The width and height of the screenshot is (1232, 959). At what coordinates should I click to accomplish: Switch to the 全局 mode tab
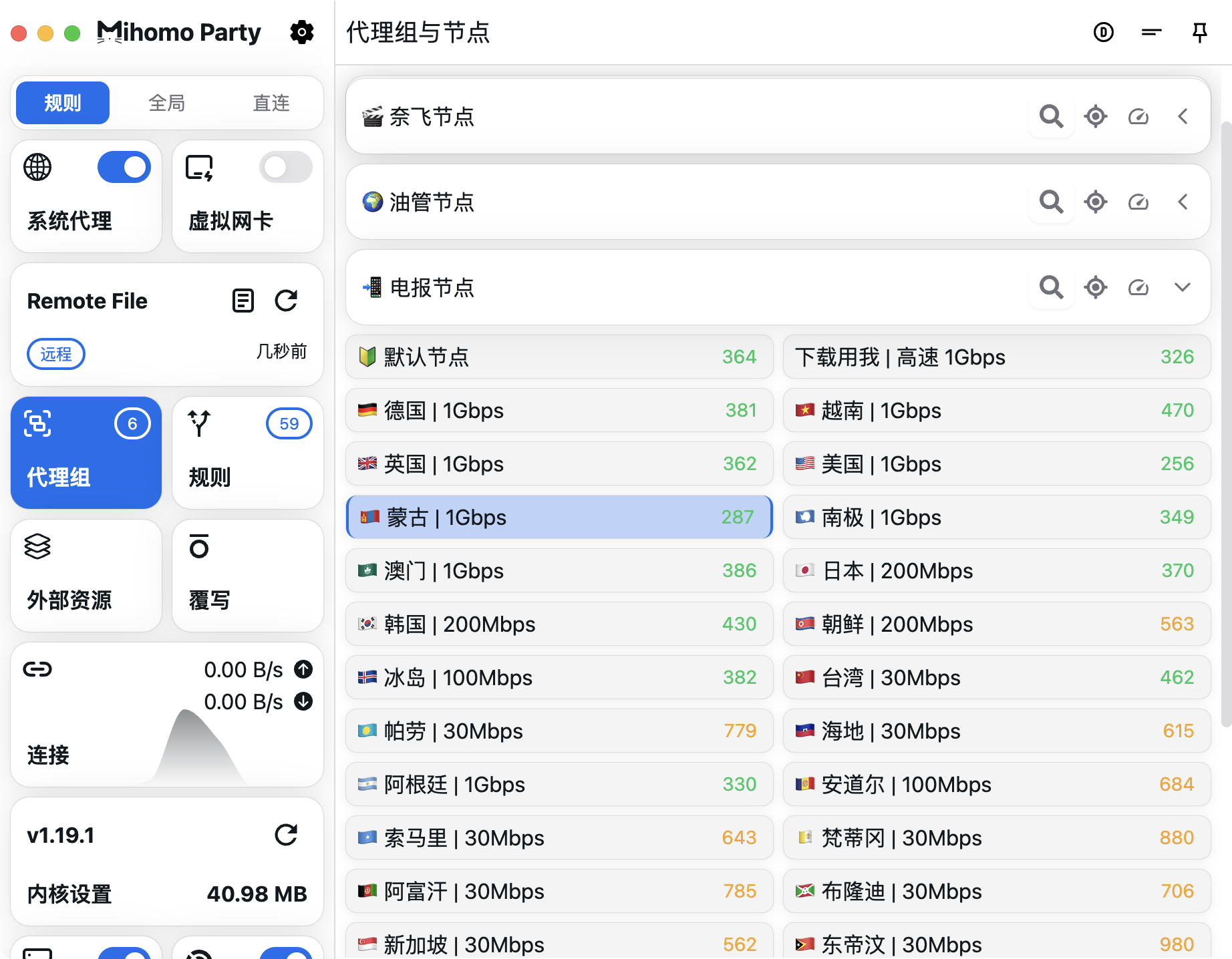click(167, 103)
